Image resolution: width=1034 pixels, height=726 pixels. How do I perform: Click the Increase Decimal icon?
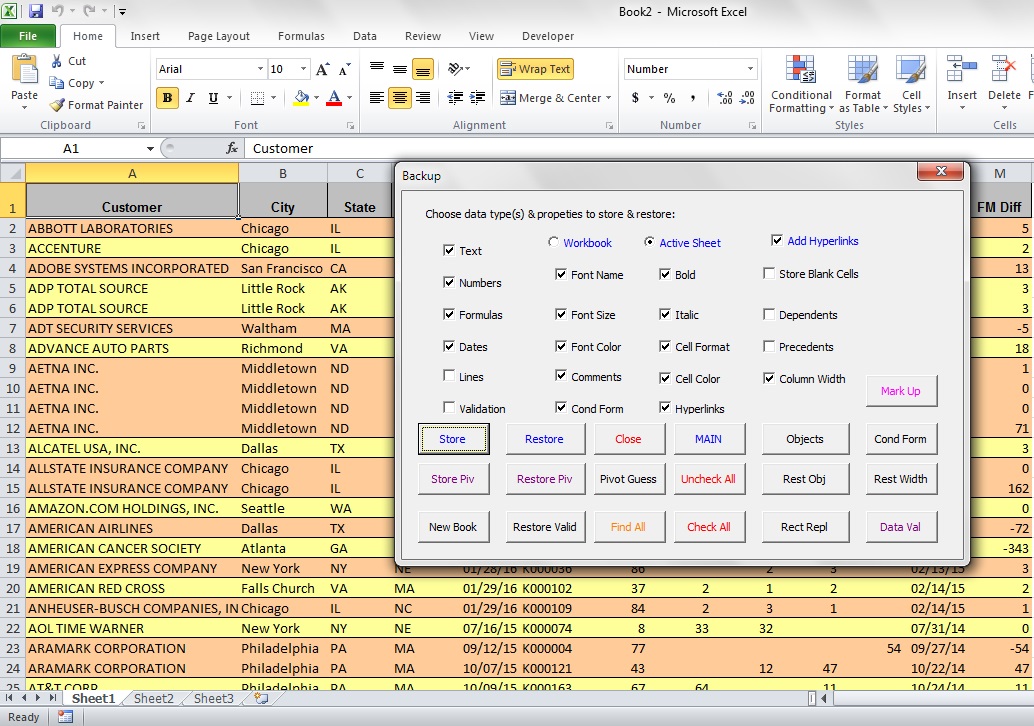tap(724, 98)
